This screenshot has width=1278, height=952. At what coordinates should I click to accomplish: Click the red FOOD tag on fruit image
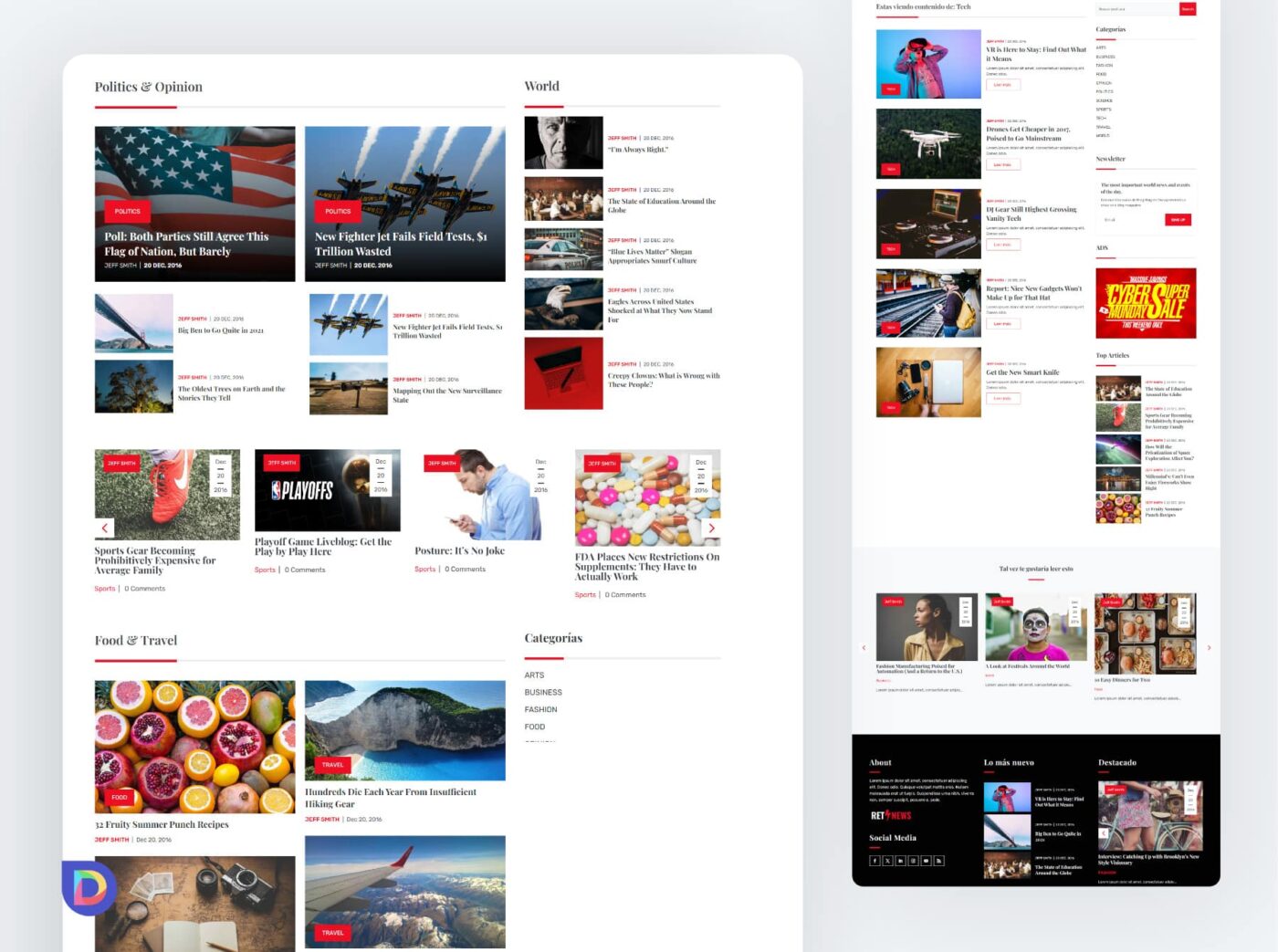[x=120, y=797]
